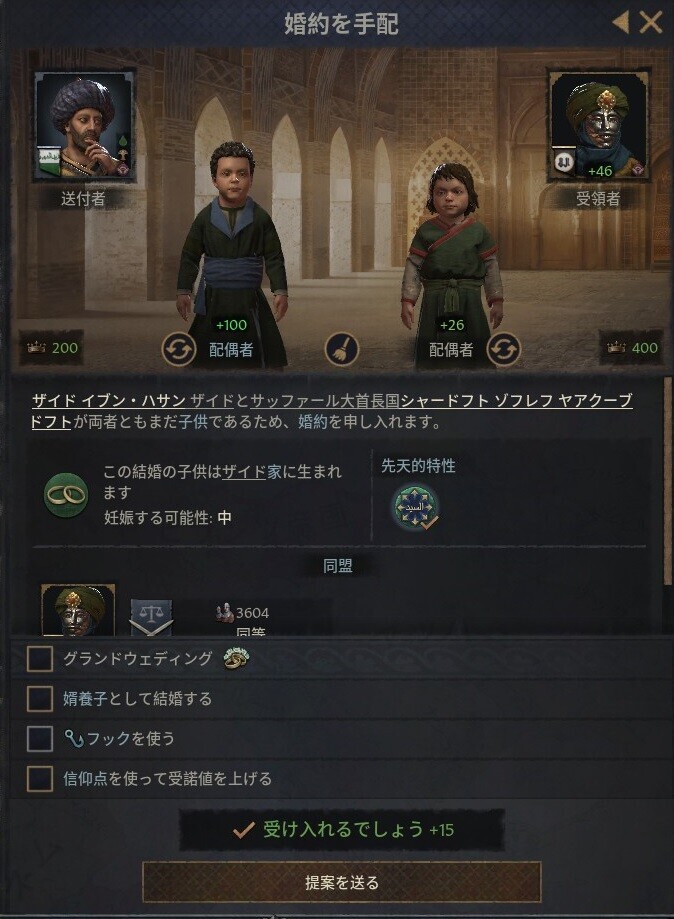Click the swap spouse icon under the right child
The image size is (674, 919).
503,349
